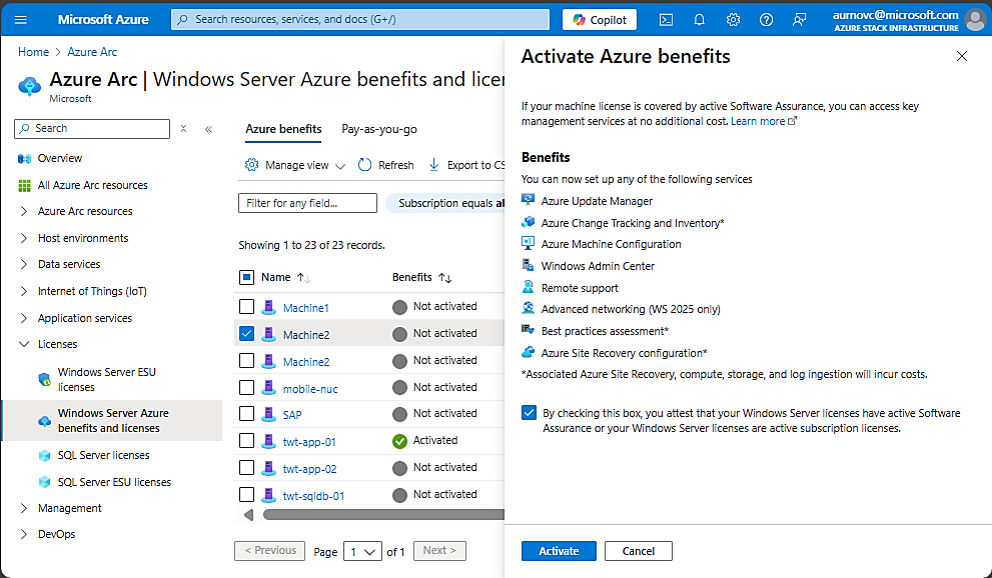Check the SAP row checkbox

pyautogui.click(x=247, y=414)
